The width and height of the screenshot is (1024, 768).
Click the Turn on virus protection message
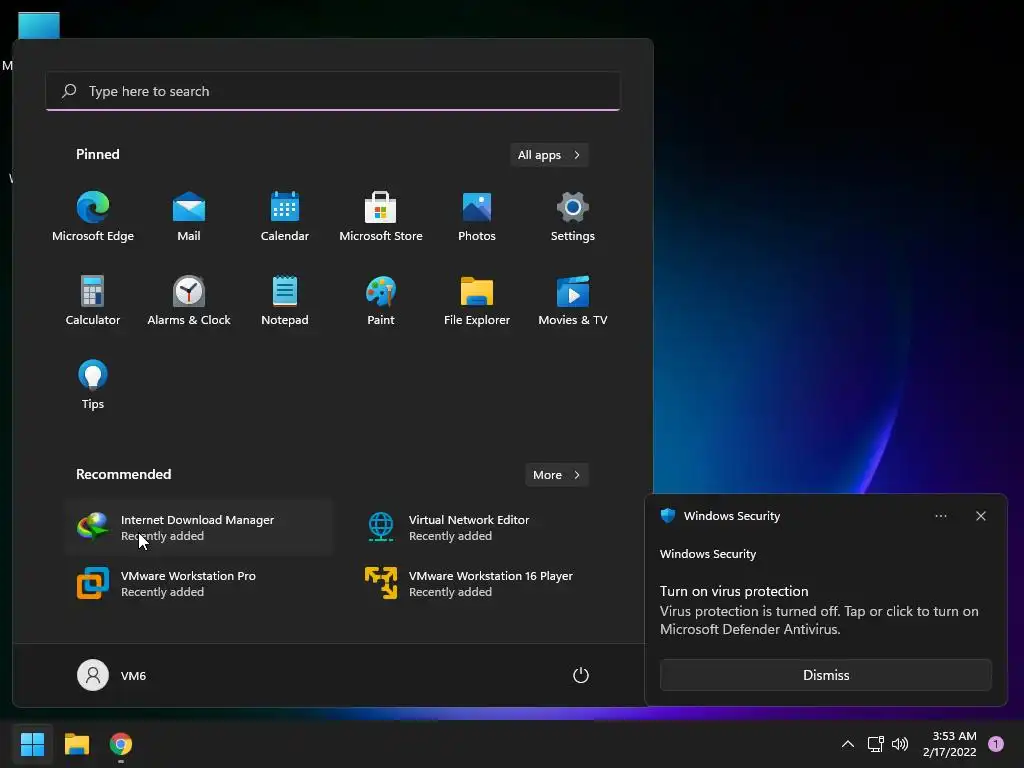pyautogui.click(x=819, y=610)
